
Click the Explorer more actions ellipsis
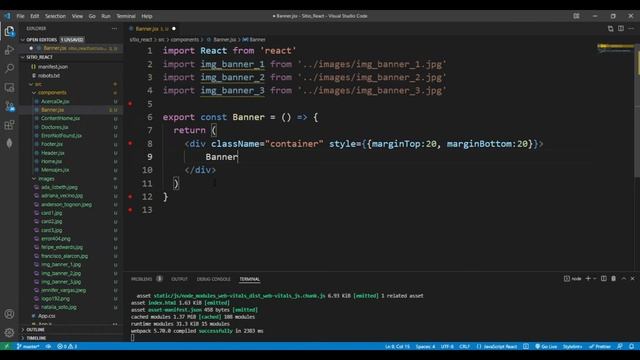(x=114, y=29)
